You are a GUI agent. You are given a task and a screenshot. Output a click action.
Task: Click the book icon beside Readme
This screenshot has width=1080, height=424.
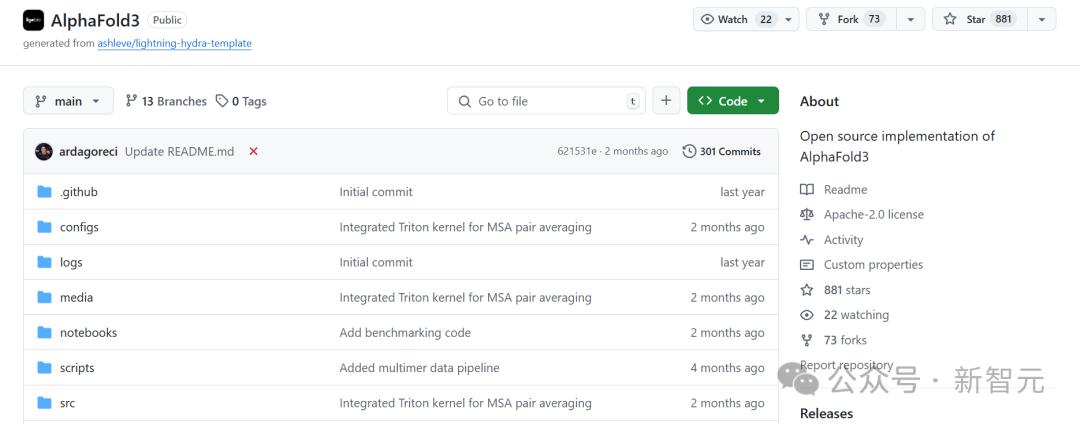tap(807, 190)
